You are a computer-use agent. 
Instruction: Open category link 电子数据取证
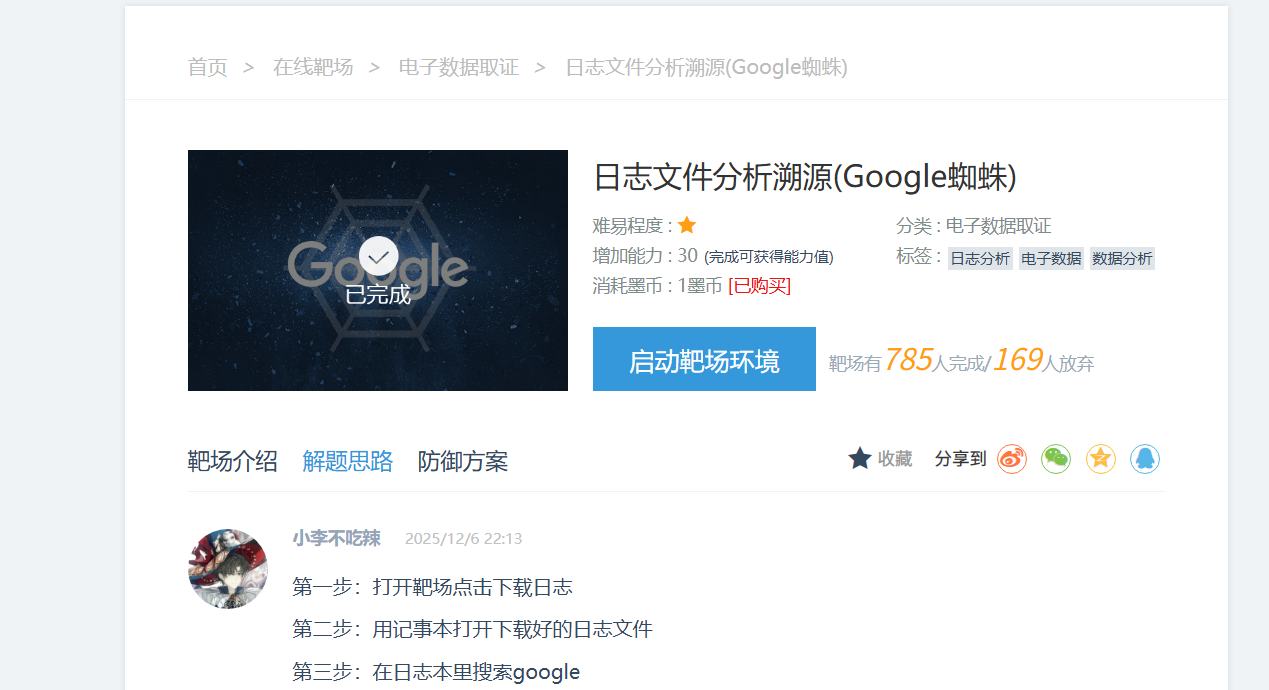(999, 226)
